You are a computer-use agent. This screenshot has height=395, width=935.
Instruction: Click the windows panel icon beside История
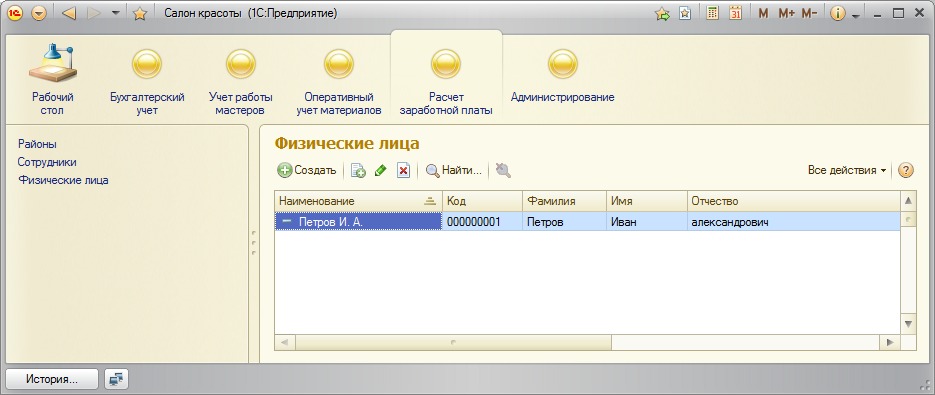click(116, 379)
